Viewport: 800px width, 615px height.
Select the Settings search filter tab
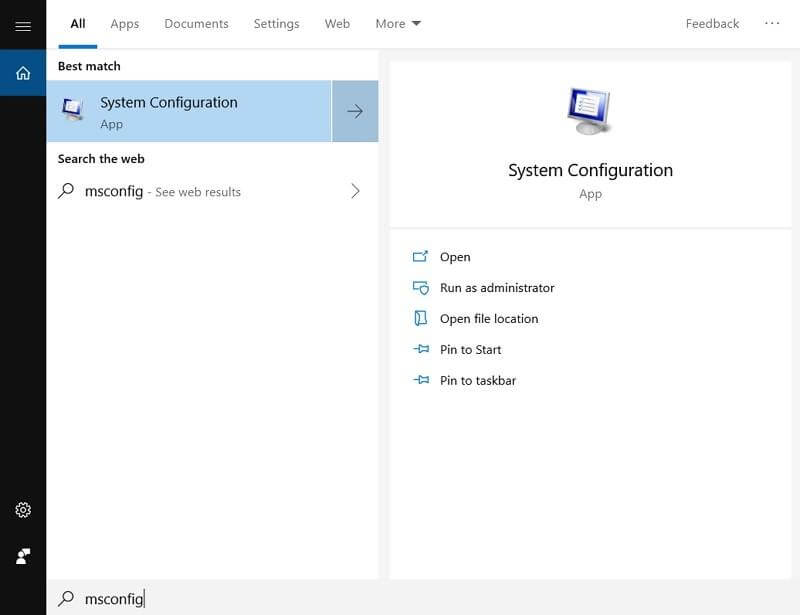pos(276,23)
